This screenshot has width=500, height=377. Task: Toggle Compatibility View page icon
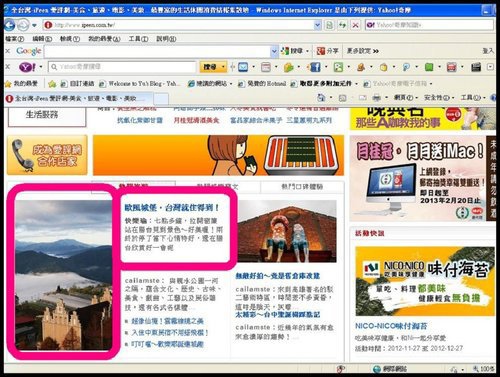(x=329, y=25)
